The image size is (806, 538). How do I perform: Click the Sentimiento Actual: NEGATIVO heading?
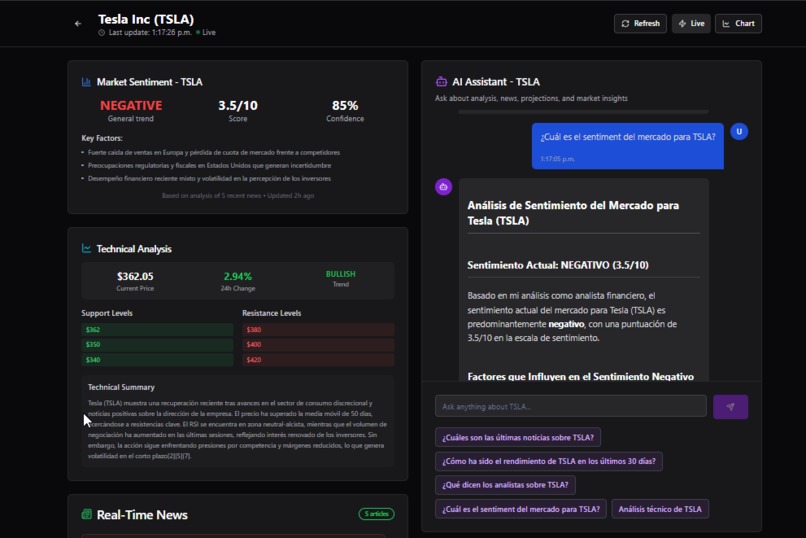click(558, 265)
